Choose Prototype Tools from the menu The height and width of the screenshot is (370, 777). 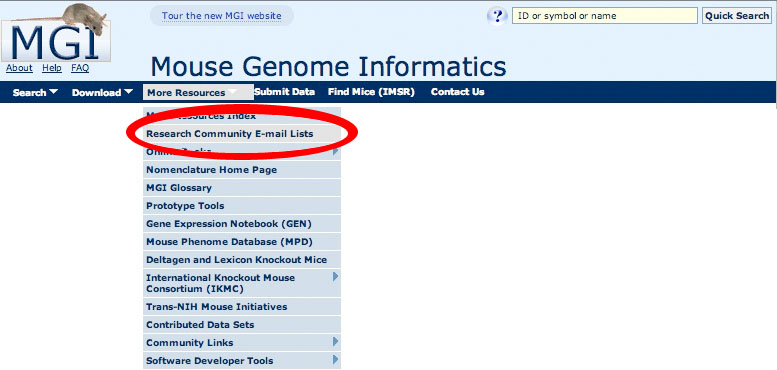[242, 206]
